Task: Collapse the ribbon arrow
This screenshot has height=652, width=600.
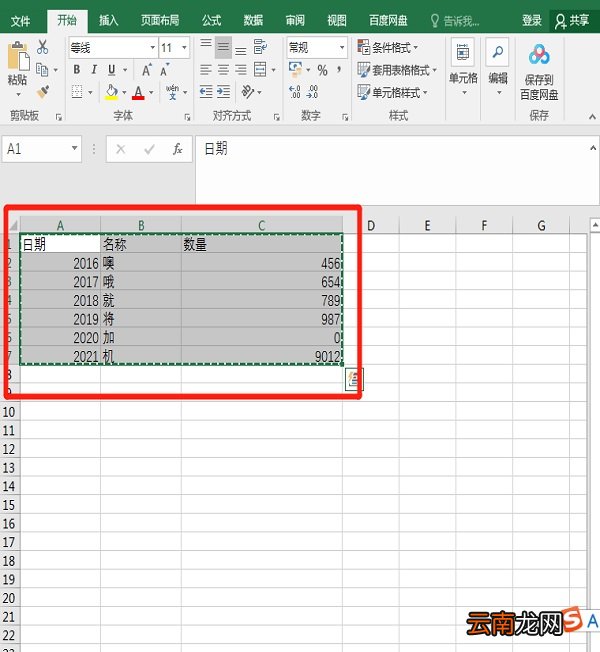Action: [x=592, y=117]
